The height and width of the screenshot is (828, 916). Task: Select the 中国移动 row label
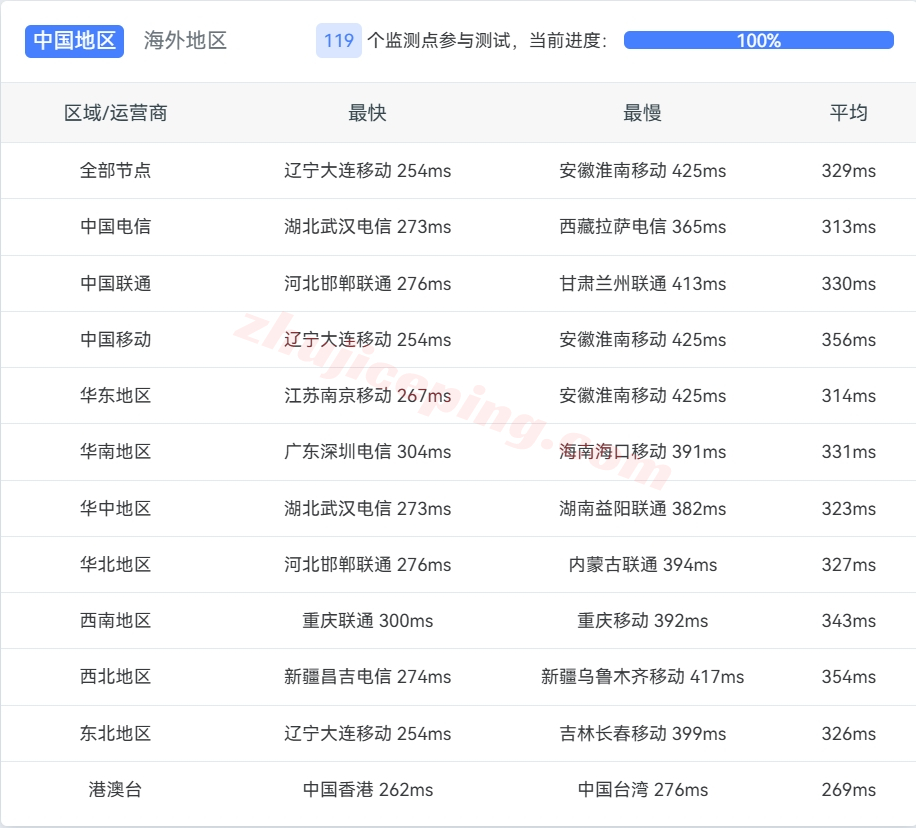point(116,340)
